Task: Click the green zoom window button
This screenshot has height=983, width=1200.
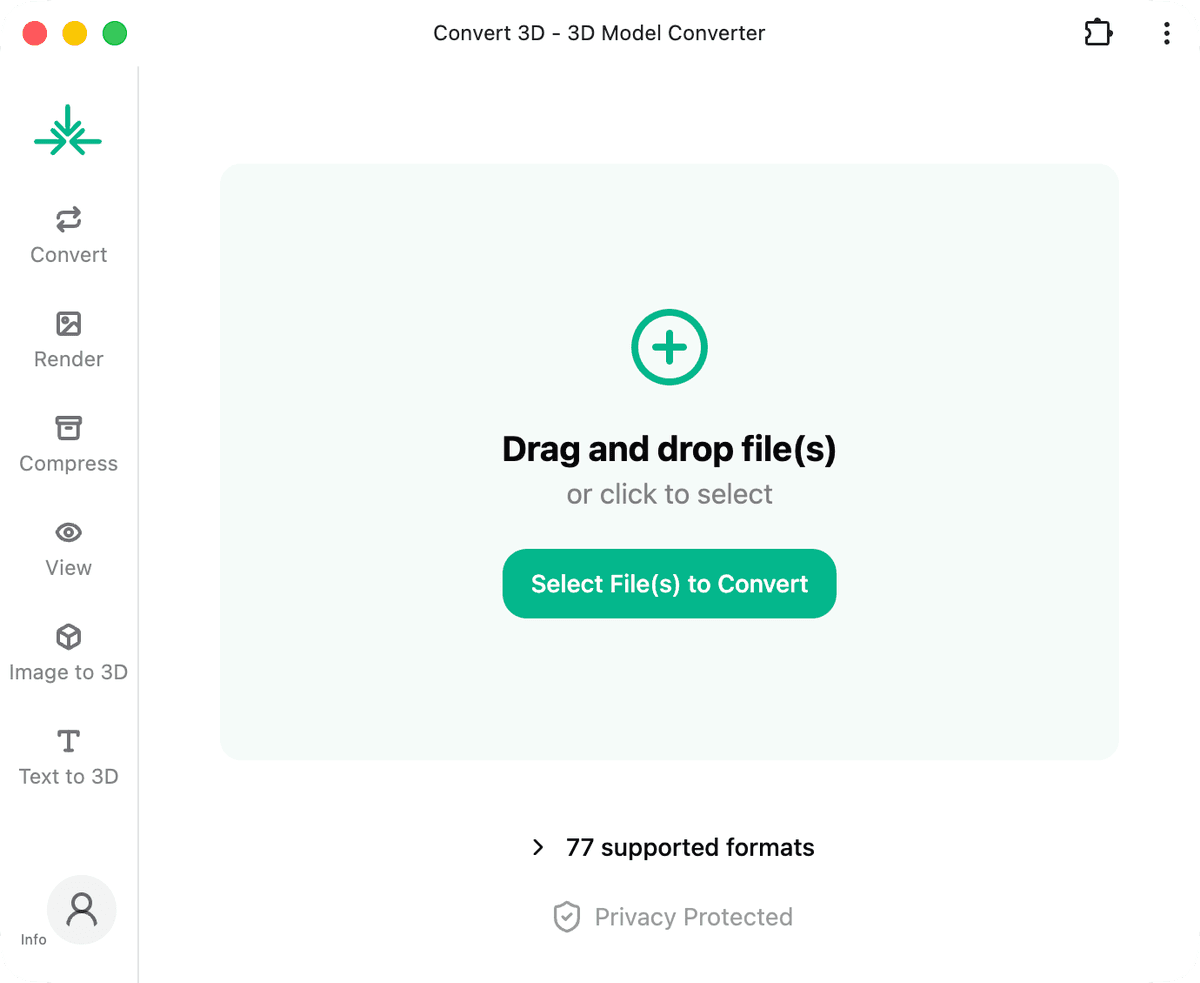Action: point(115,33)
